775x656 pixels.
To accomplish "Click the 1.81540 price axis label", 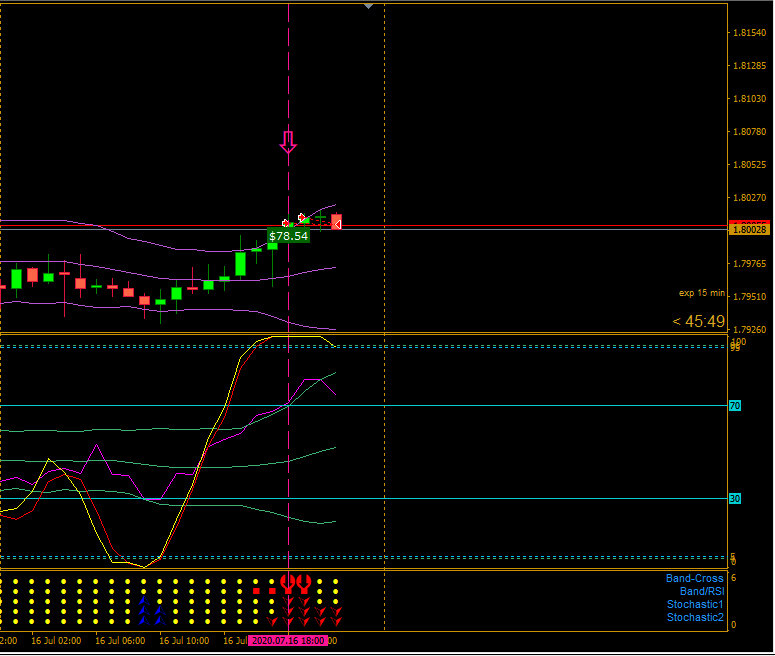I will point(750,33).
